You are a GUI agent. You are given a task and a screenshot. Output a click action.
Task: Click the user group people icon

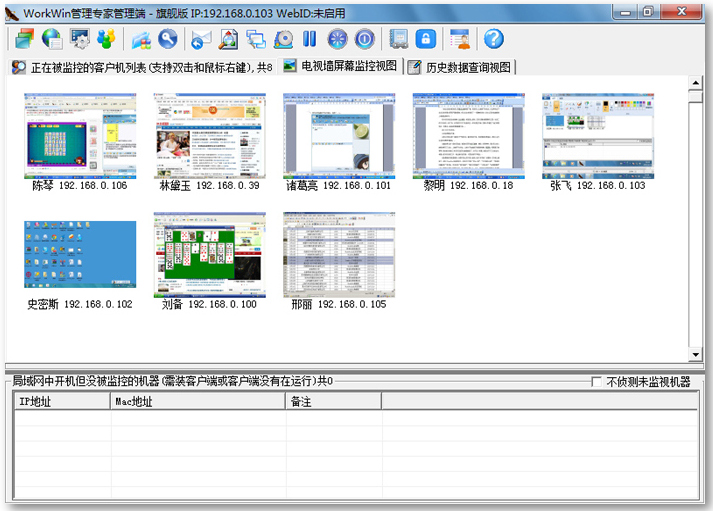pos(106,39)
